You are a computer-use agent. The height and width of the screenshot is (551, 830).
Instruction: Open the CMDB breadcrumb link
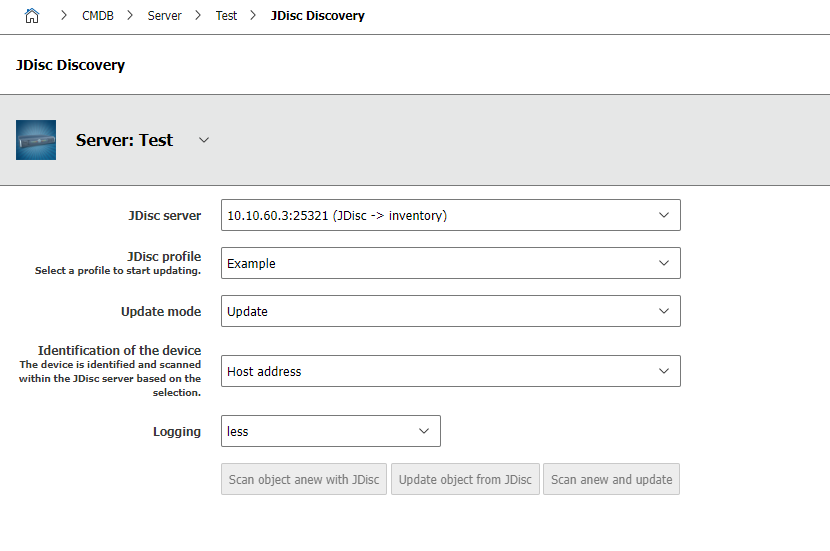[97, 16]
